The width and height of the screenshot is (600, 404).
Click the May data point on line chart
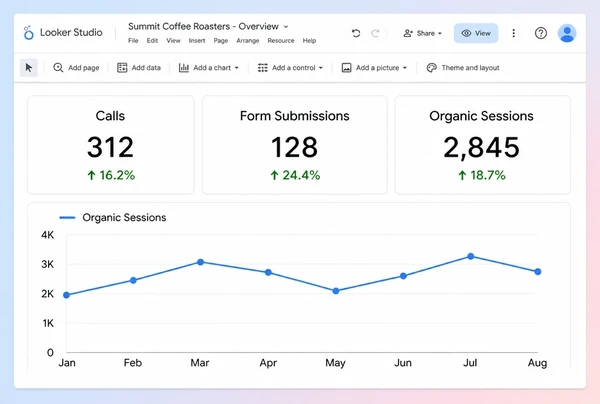click(x=336, y=291)
